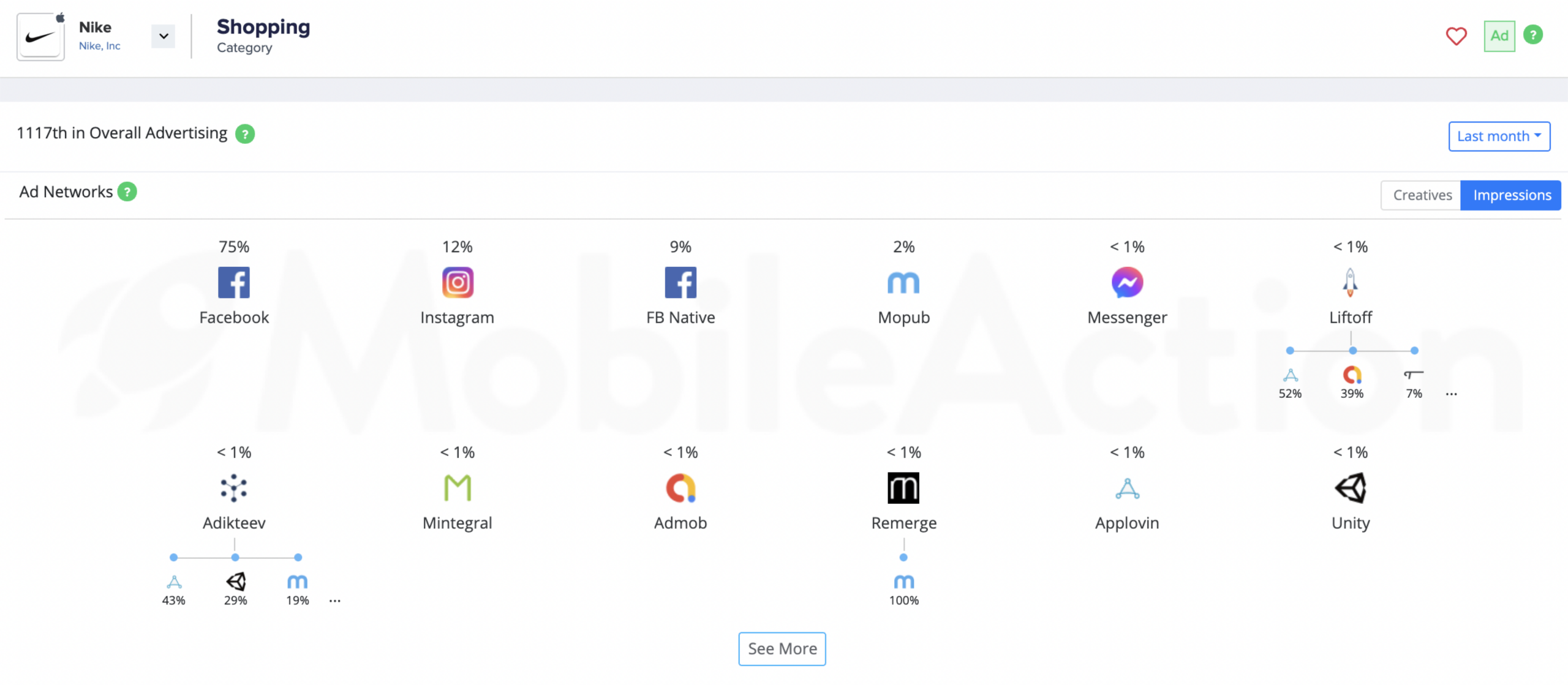Click Unity sub-network icon under Adikteev (29%)
This screenshot has width=1568, height=685.
pos(236,582)
